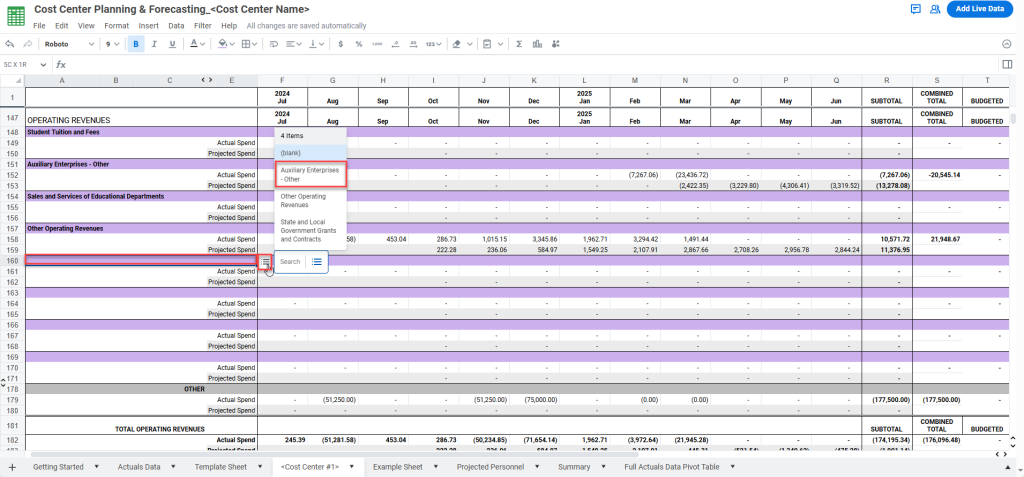Open the comments panel icon
Viewport: 1024px width, 477px height.
click(x=915, y=9)
